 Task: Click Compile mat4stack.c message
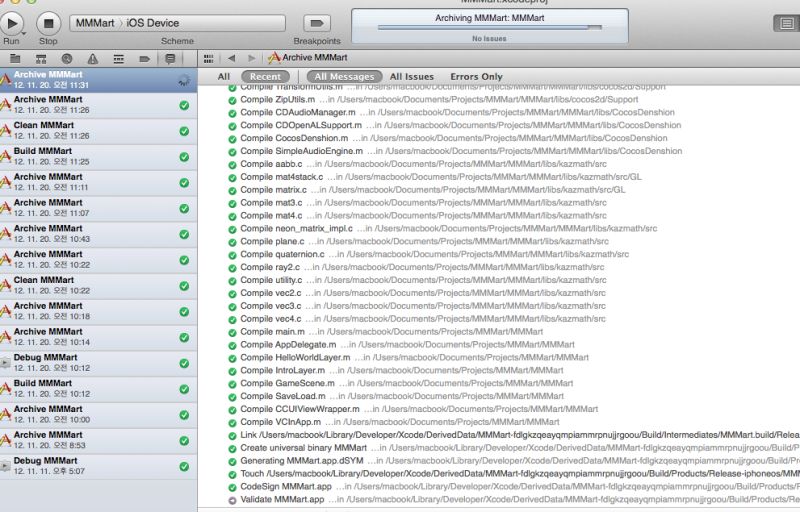pyautogui.click(x=435, y=177)
